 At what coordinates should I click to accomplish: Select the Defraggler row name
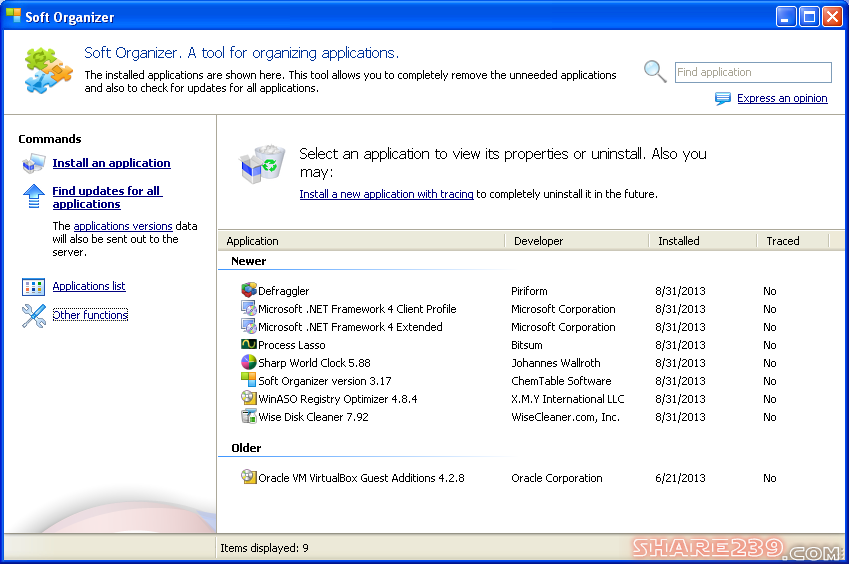[284, 291]
